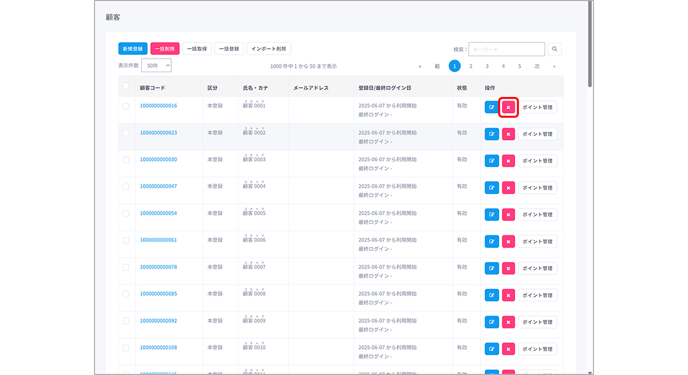Check the box for customer 1000000000061

(126, 240)
